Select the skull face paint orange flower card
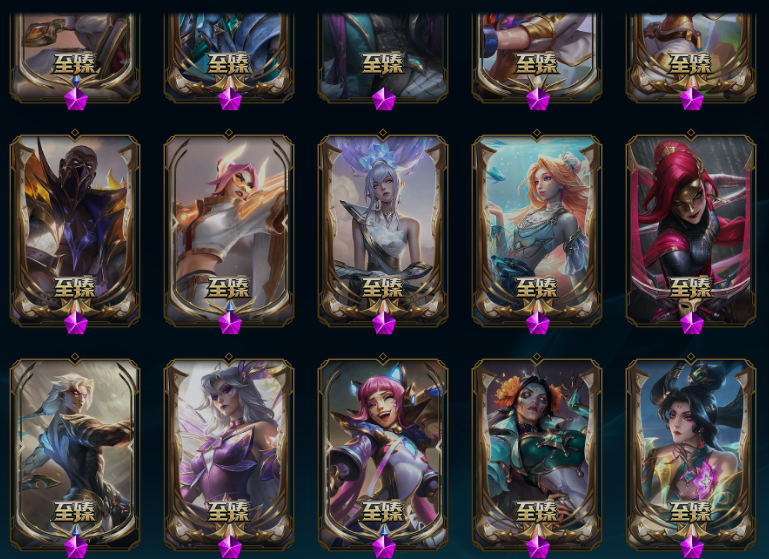 point(537,454)
